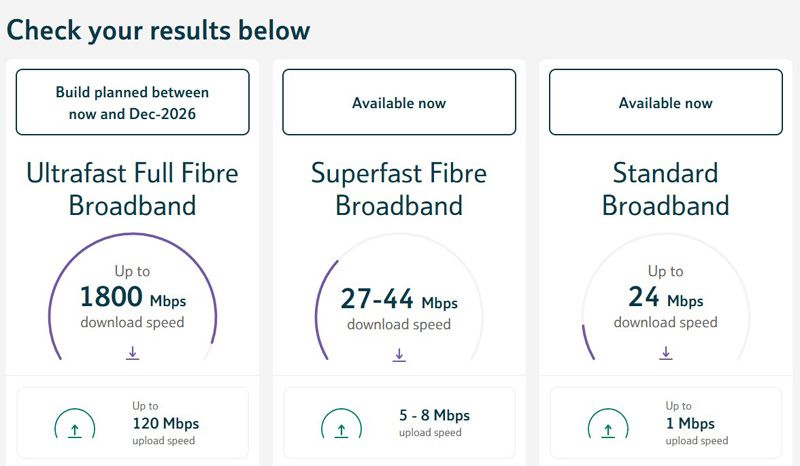The width and height of the screenshot is (800, 466).
Task: Select the Superfast Fibre Broadband heading
Action: [399, 189]
